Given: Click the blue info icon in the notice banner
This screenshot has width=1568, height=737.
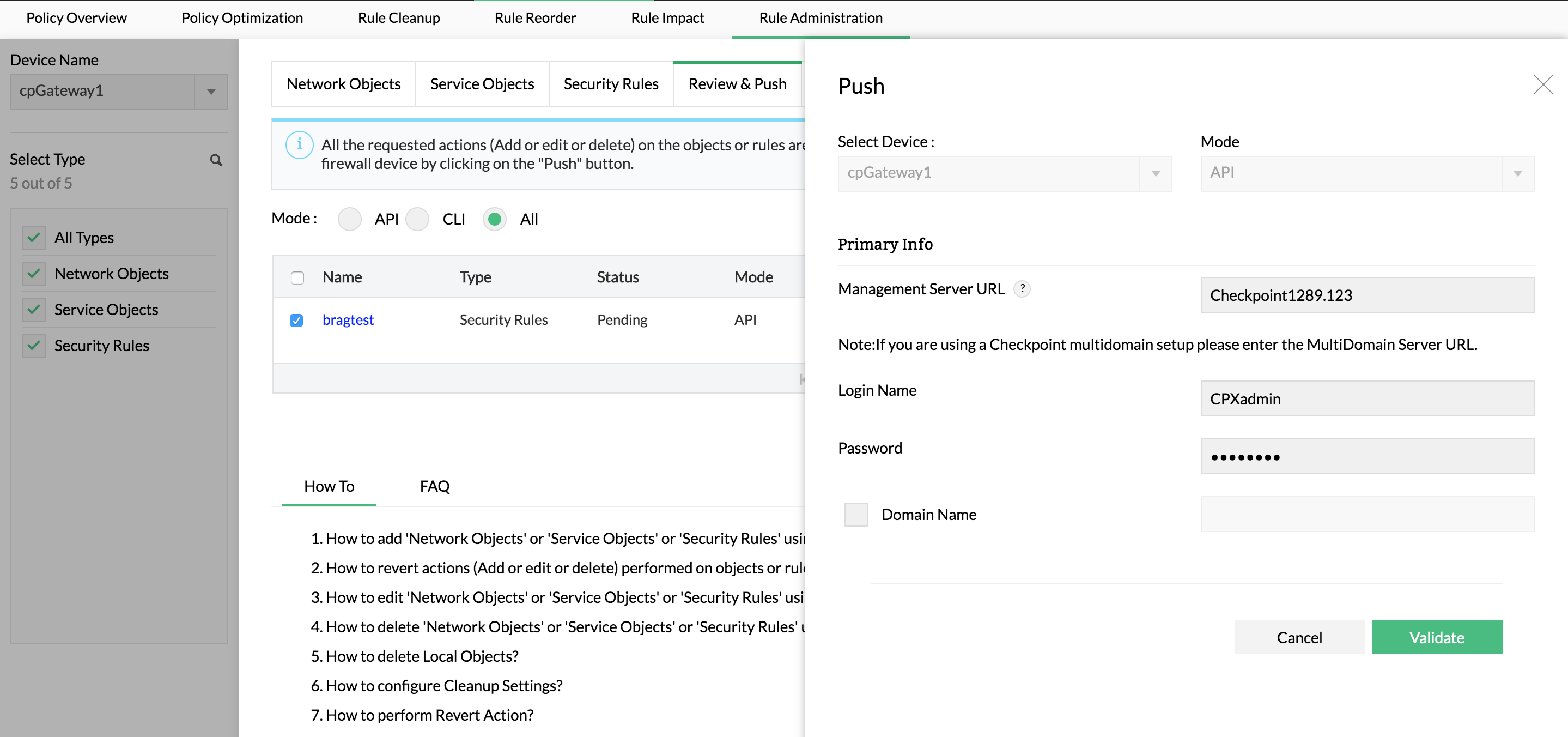Looking at the screenshot, I should coord(299,145).
